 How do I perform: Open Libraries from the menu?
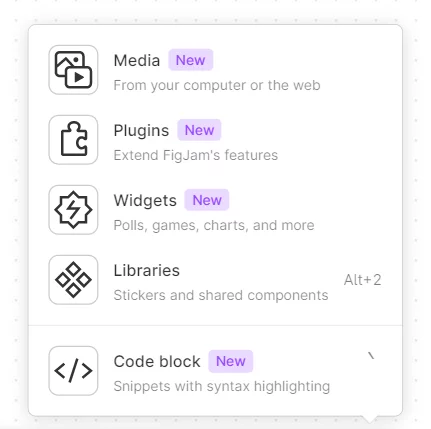[x=215, y=280]
